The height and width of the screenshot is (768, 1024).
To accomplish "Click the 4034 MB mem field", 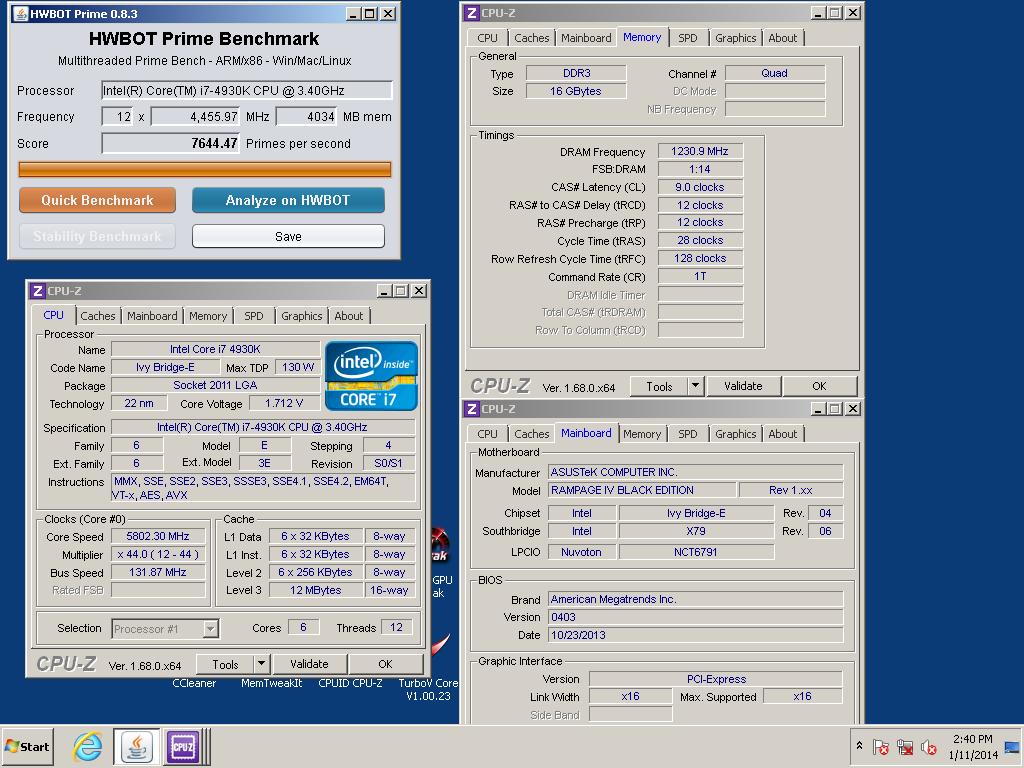I will 306,117.
